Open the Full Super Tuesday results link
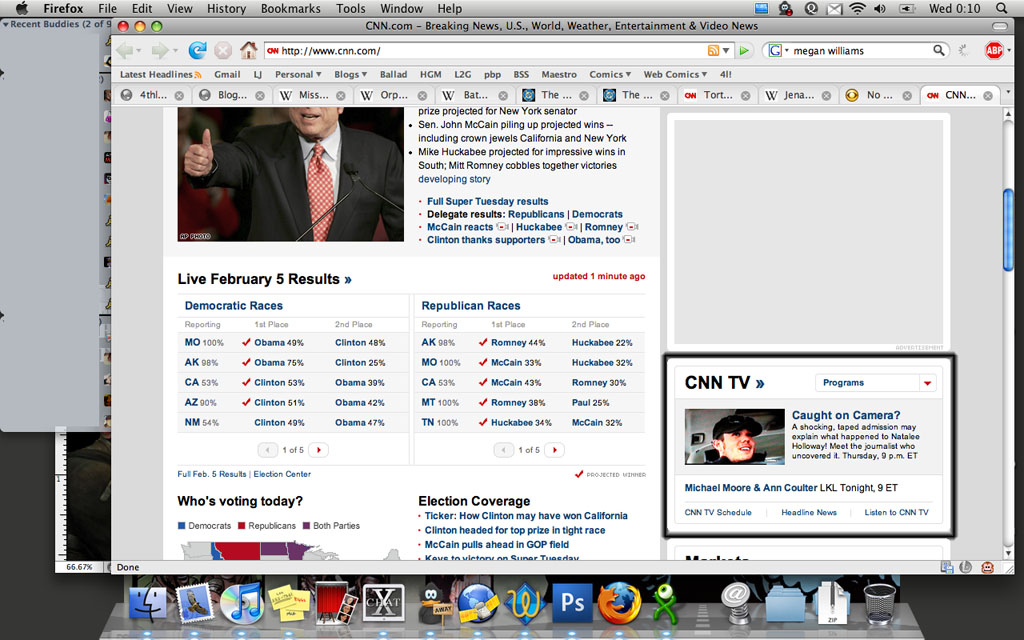The image size is (1024, 640). pos(487,202)
